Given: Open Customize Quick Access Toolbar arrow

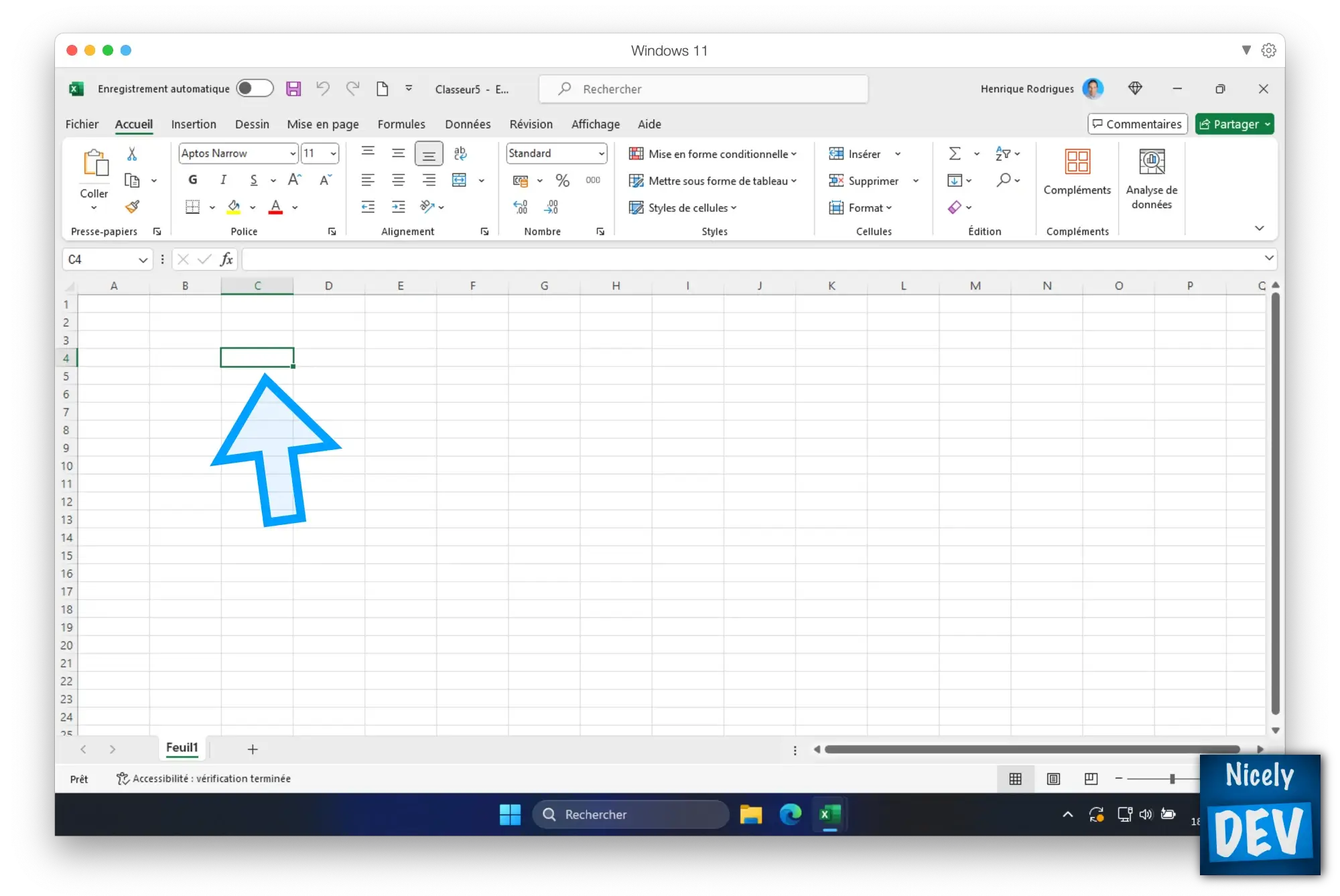Looking at the screenshot, I should click(x=409, y=88).
